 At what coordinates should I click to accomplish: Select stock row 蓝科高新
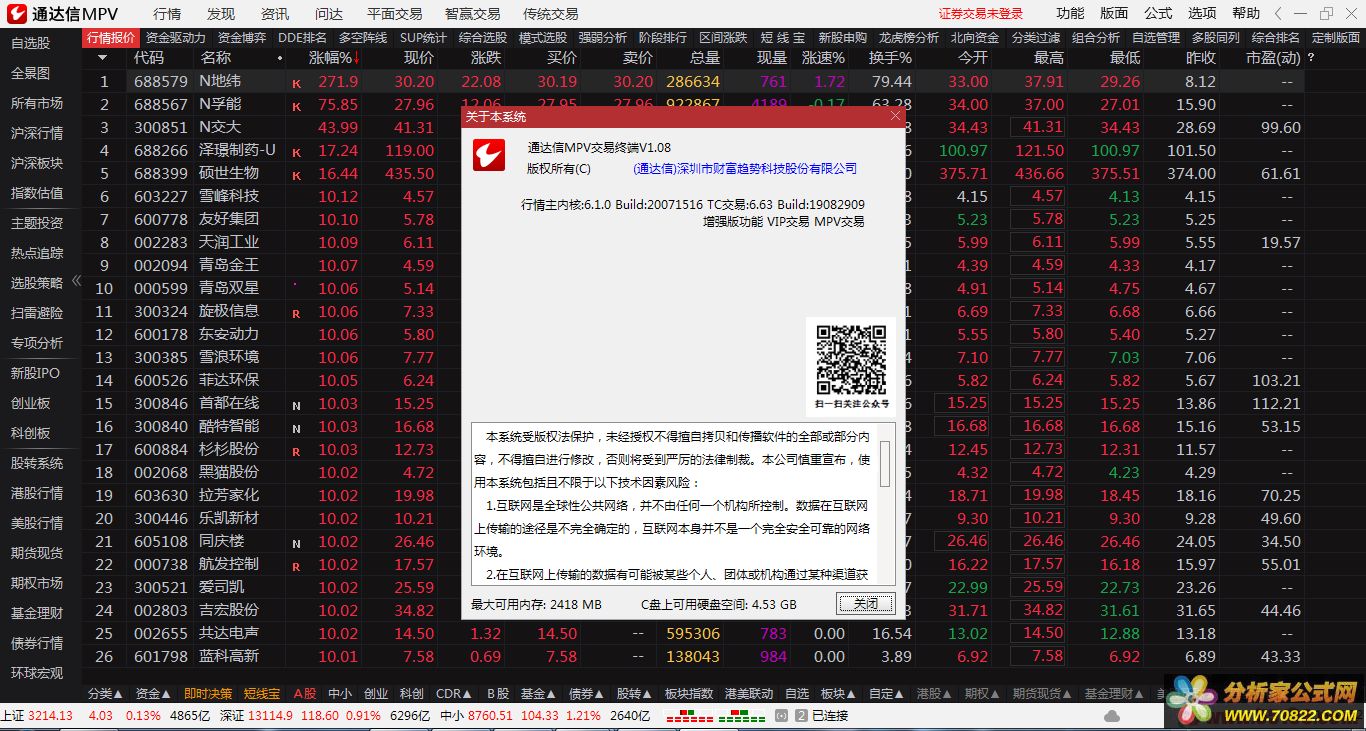click(695, 656)
